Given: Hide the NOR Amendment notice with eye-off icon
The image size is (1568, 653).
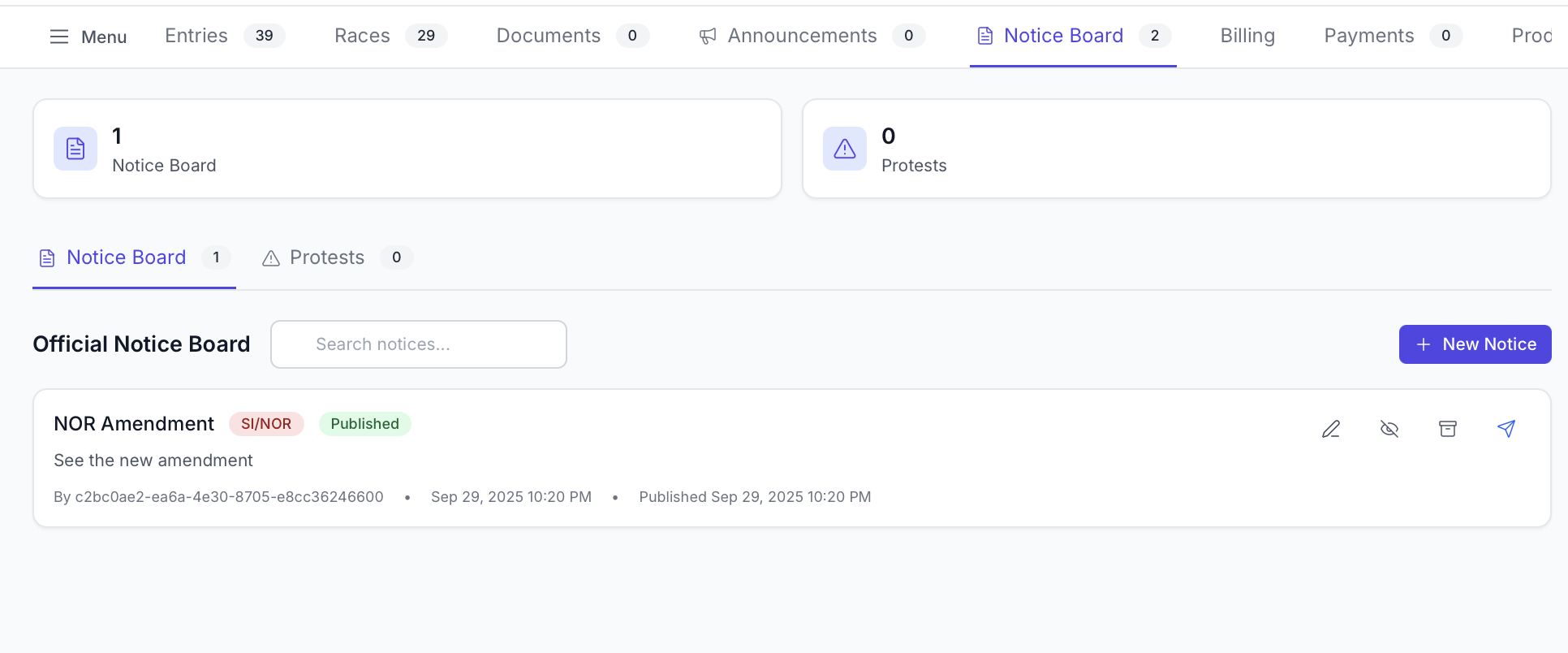Looking at the screenshot, I should click(1389, 429).
